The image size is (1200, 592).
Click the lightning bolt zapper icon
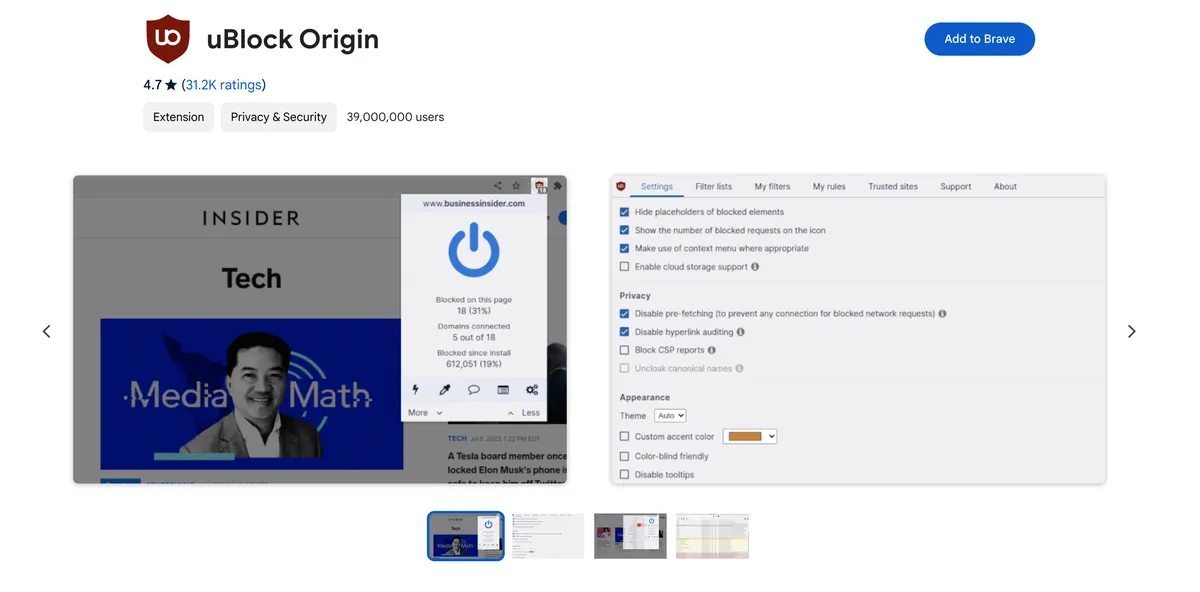(416, 389)
